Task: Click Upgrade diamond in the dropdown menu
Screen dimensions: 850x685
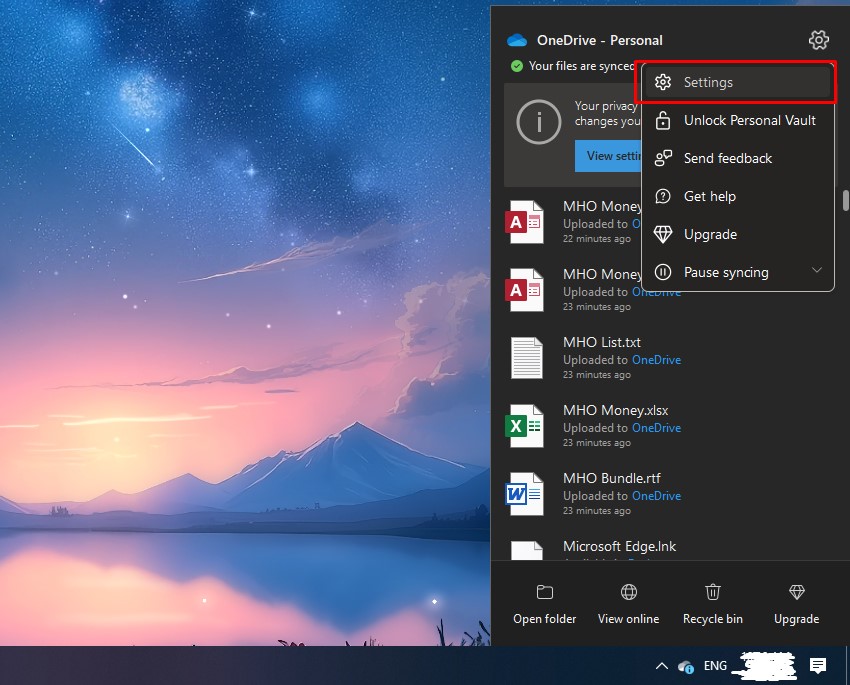Action: (x=663, y=235)
